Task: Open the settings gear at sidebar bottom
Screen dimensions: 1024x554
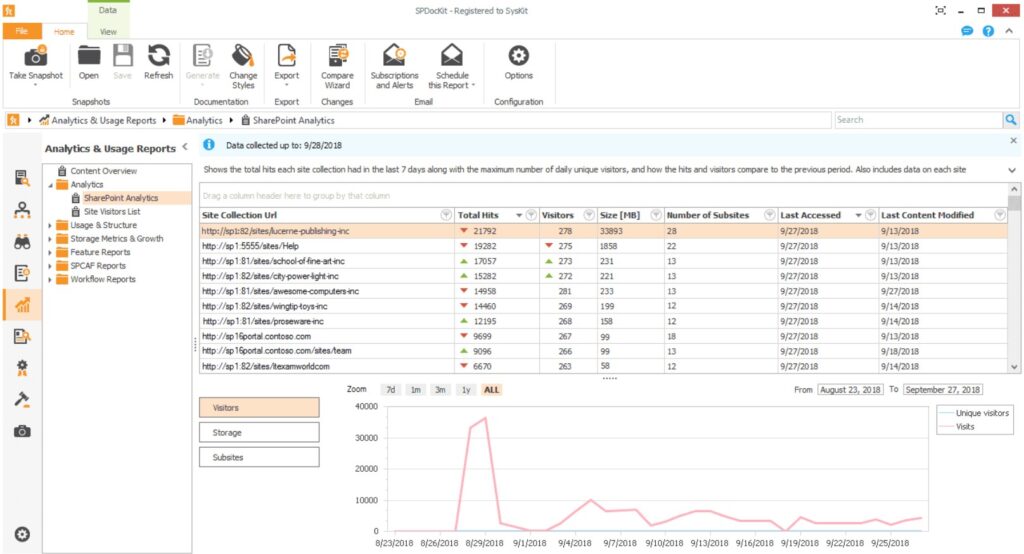Action: click(x=22, y=534)
